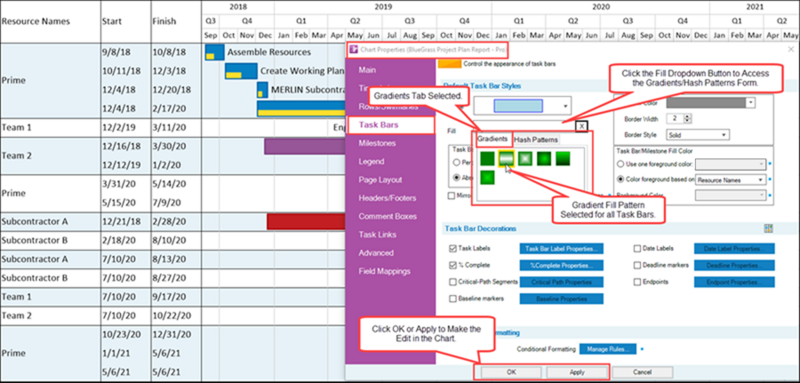Uncheck the Task Labels checkbox
This screenshot has width=800, height=383.
[453, 249]
